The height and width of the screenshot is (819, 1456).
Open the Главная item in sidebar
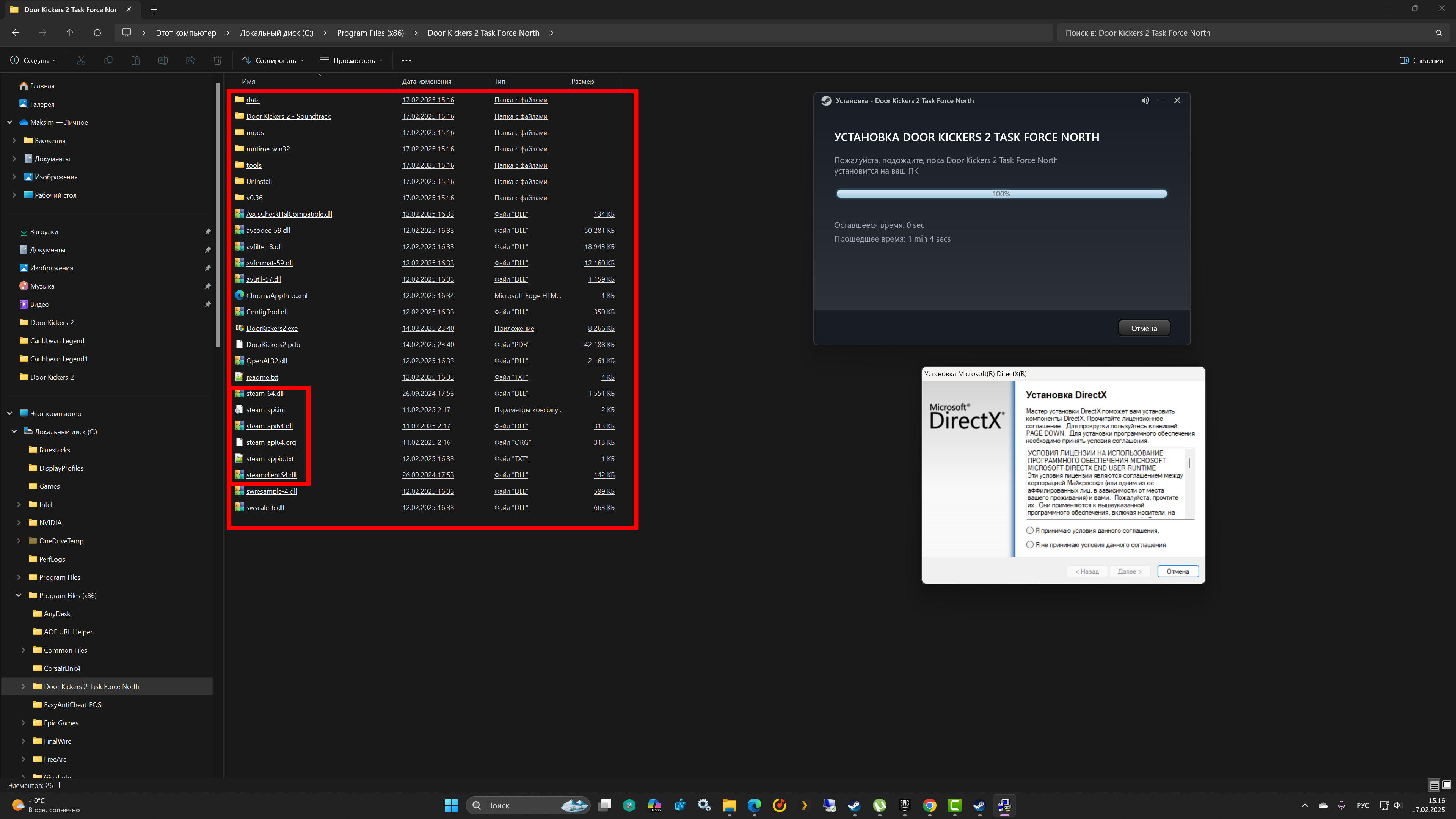click(x=37, y=86)
